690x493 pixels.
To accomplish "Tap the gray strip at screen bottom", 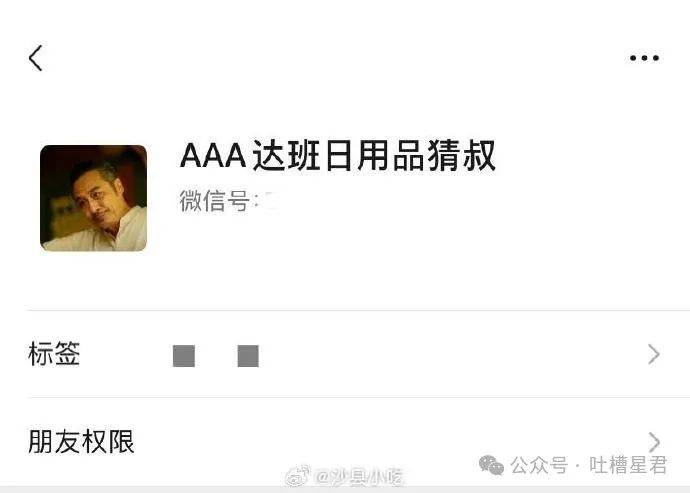I will 345,490.
